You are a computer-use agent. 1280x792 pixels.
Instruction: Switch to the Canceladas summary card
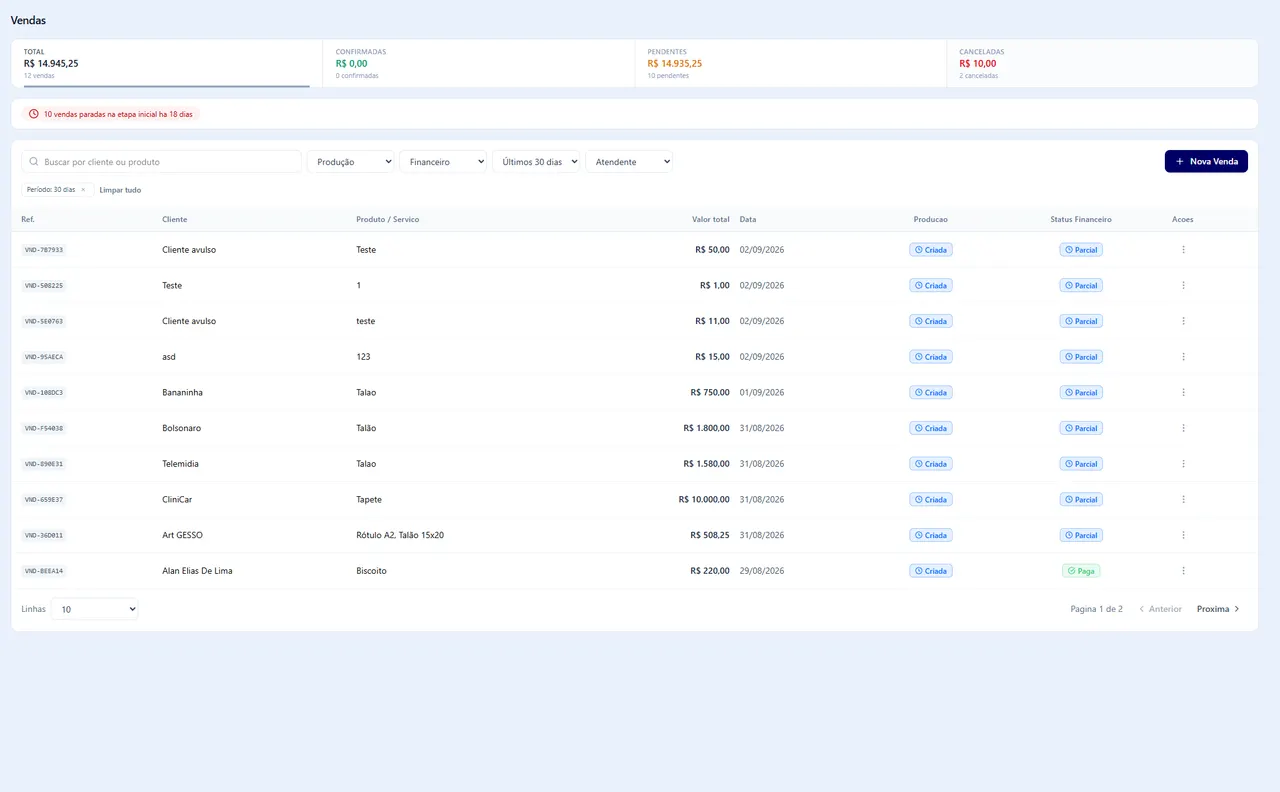pyautogui.click(x=1102, y=63)
